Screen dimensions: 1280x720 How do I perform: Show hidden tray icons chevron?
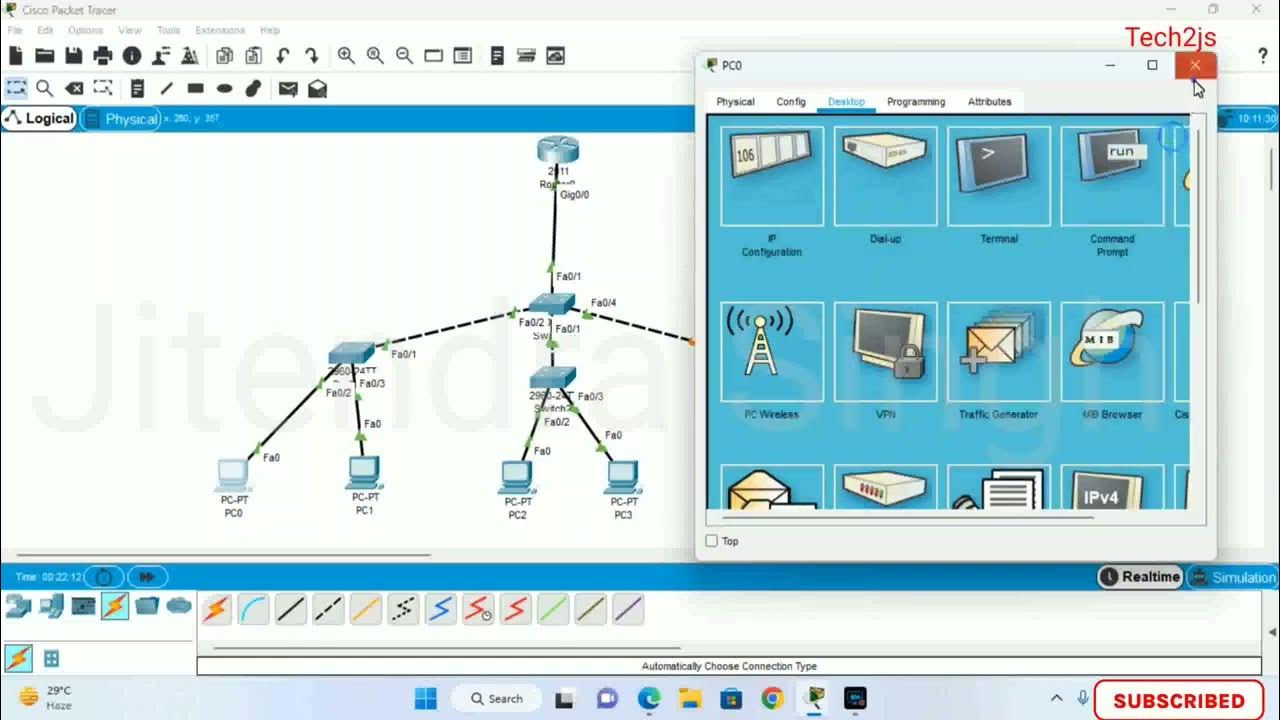[x=1057, y=698]
